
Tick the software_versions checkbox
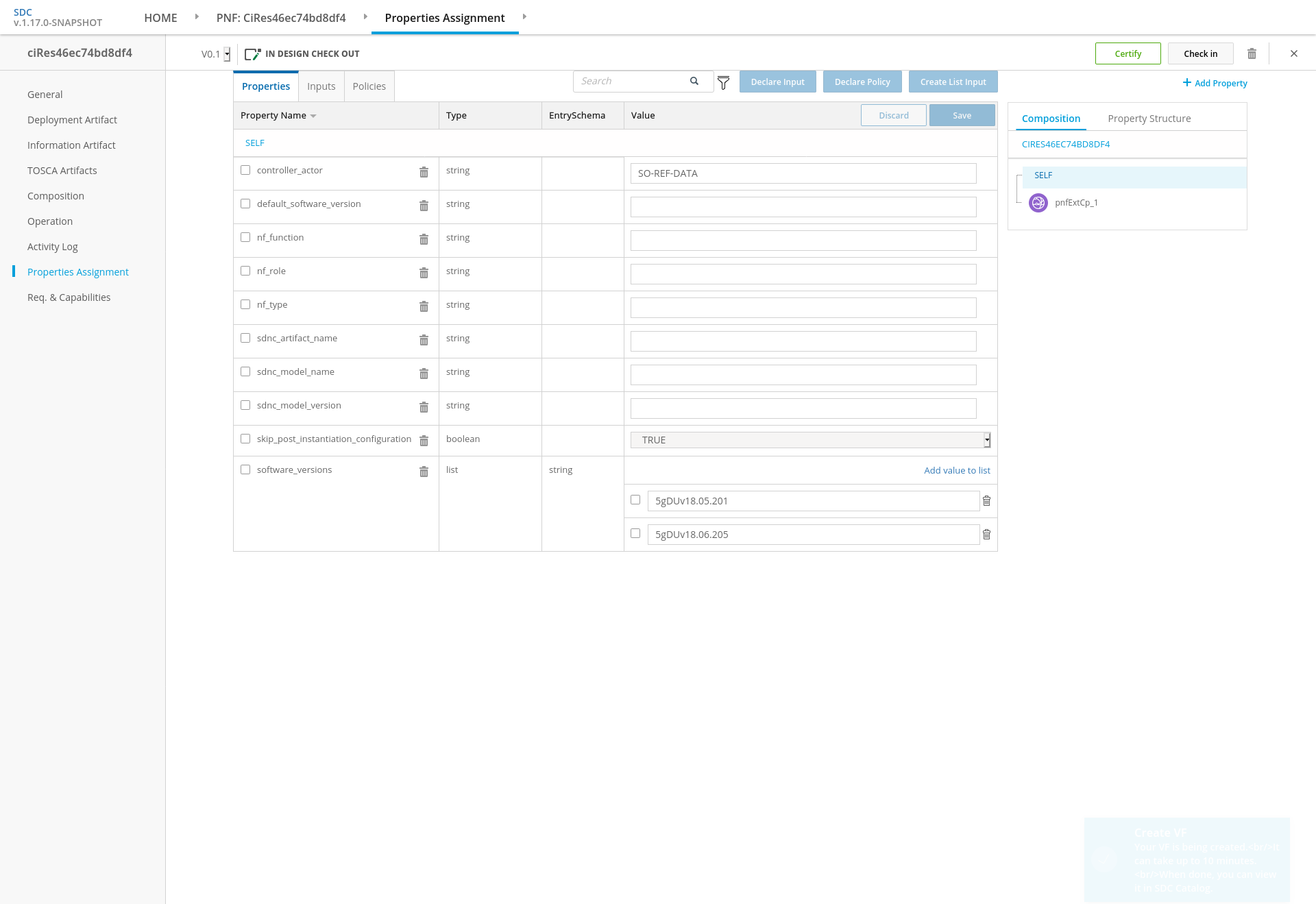[x=245, y=469]
